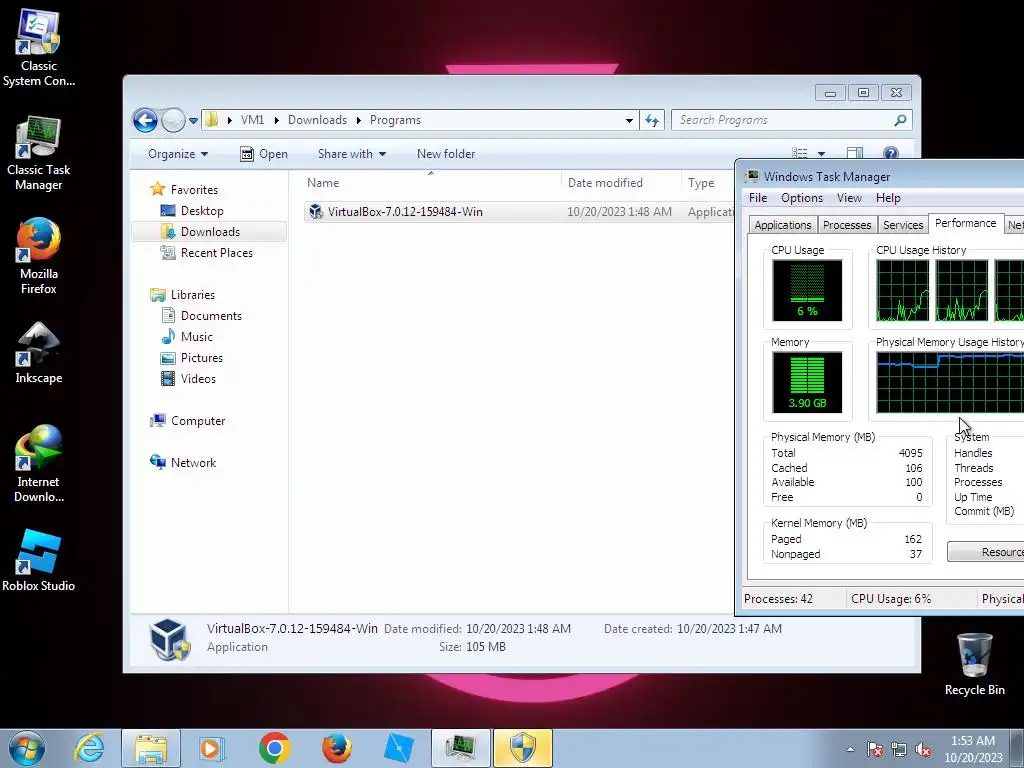Expand VM1 breadcrumb arrow in address bar
The height and width of the screenshot is (768, 1024).
(x=277, y=120)
